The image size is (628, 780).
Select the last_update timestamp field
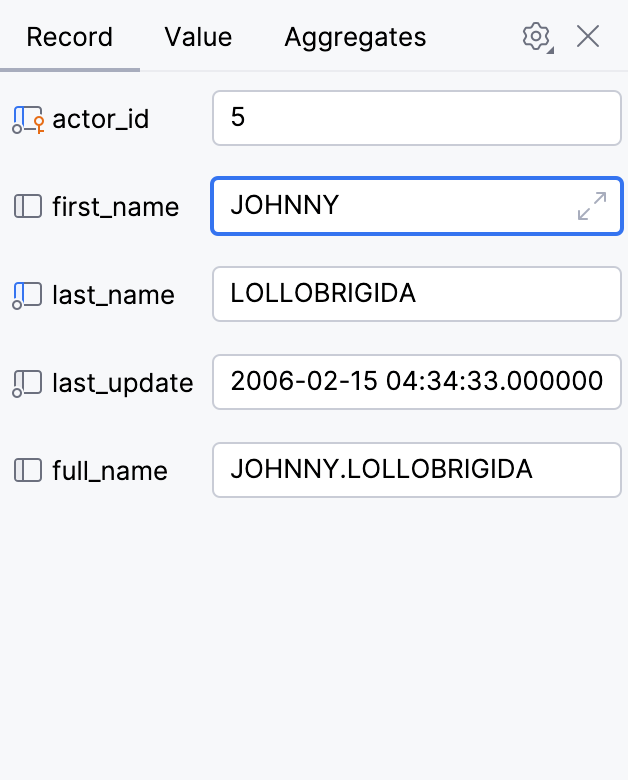coord(416,382)
